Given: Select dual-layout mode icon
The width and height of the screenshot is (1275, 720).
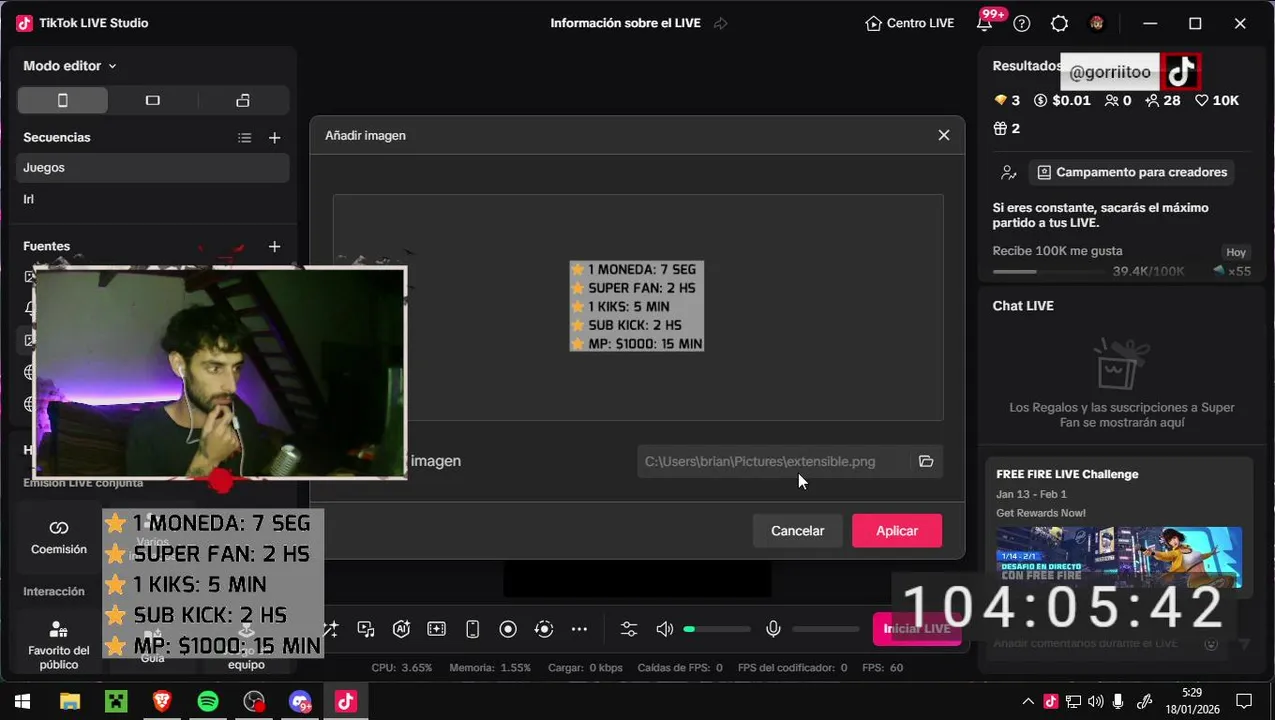Looking at the screenshot, I should (243, 100).
